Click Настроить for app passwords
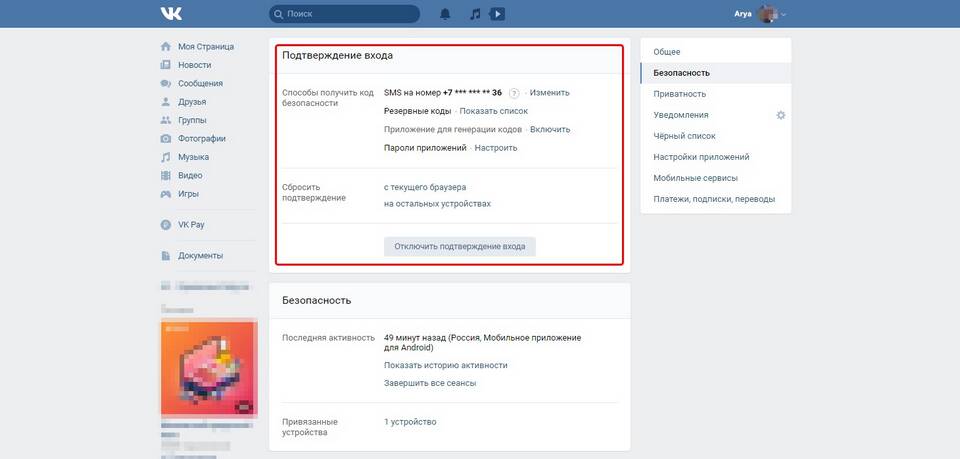Viewport: 960px width, 459px height. [x=496, y=148]
